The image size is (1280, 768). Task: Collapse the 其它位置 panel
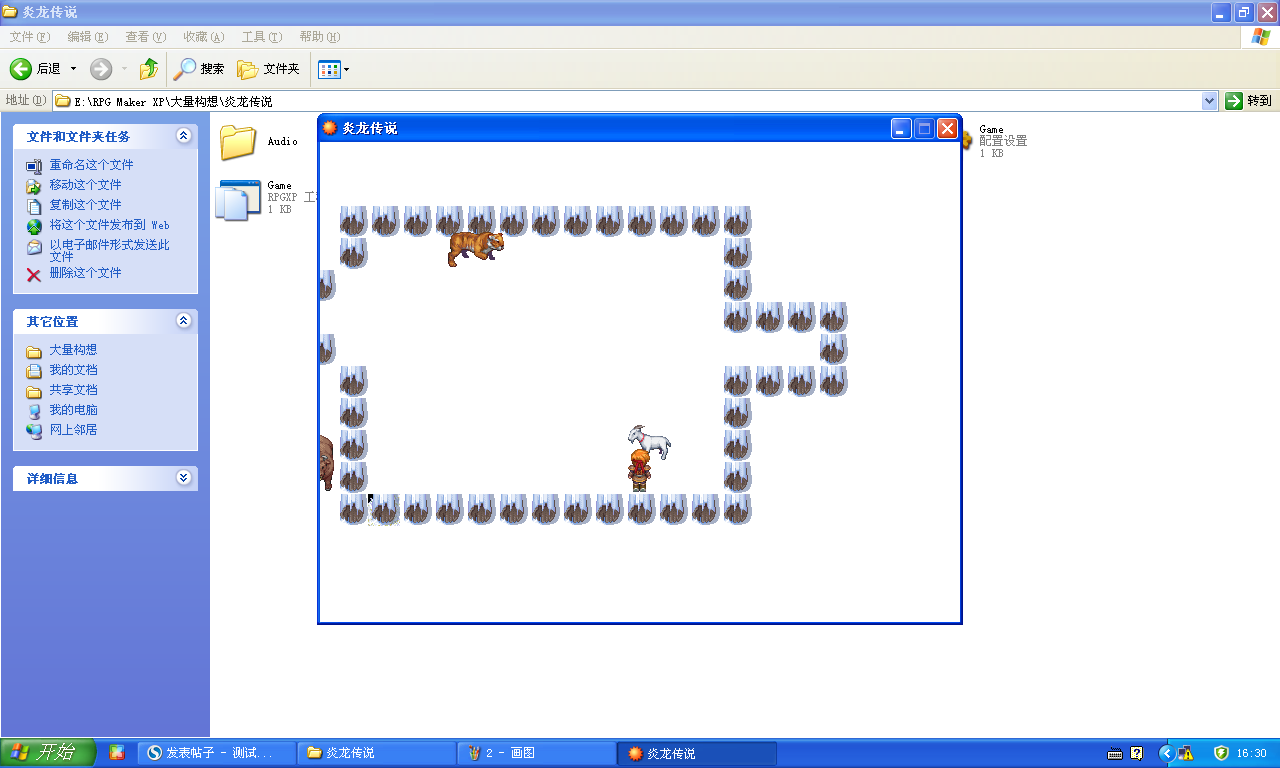click(183, 321)
